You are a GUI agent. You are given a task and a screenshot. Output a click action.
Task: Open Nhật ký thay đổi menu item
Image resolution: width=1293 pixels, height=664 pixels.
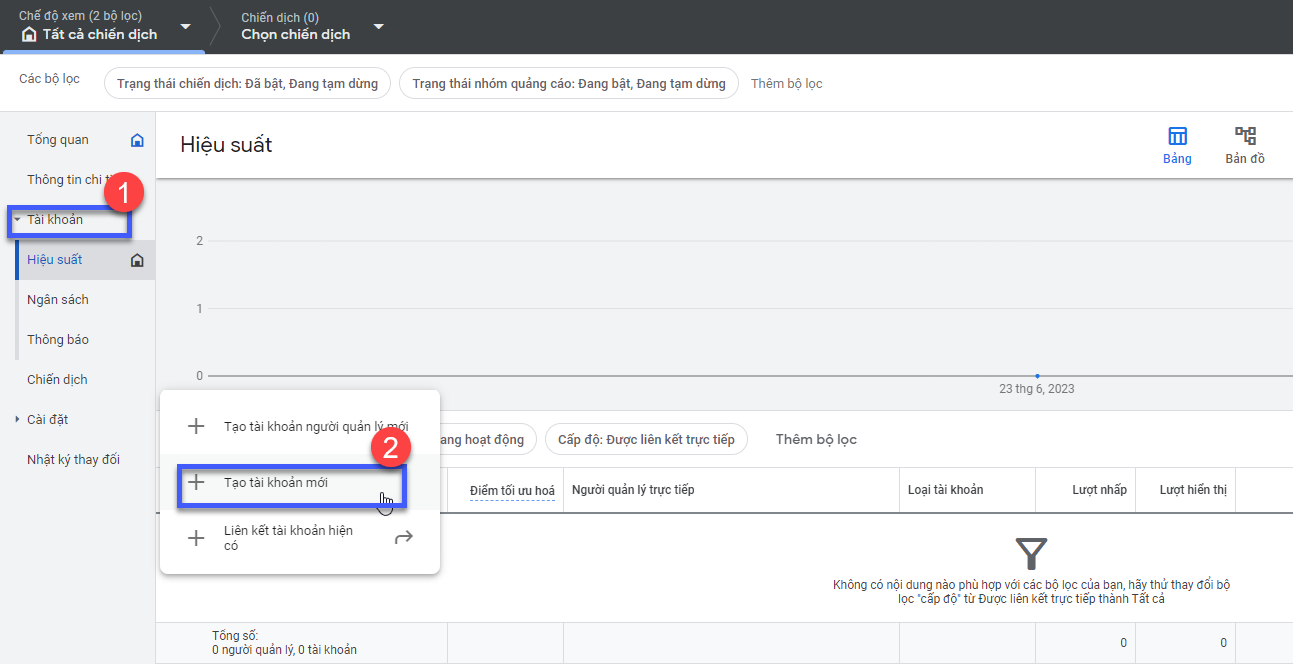73,460
